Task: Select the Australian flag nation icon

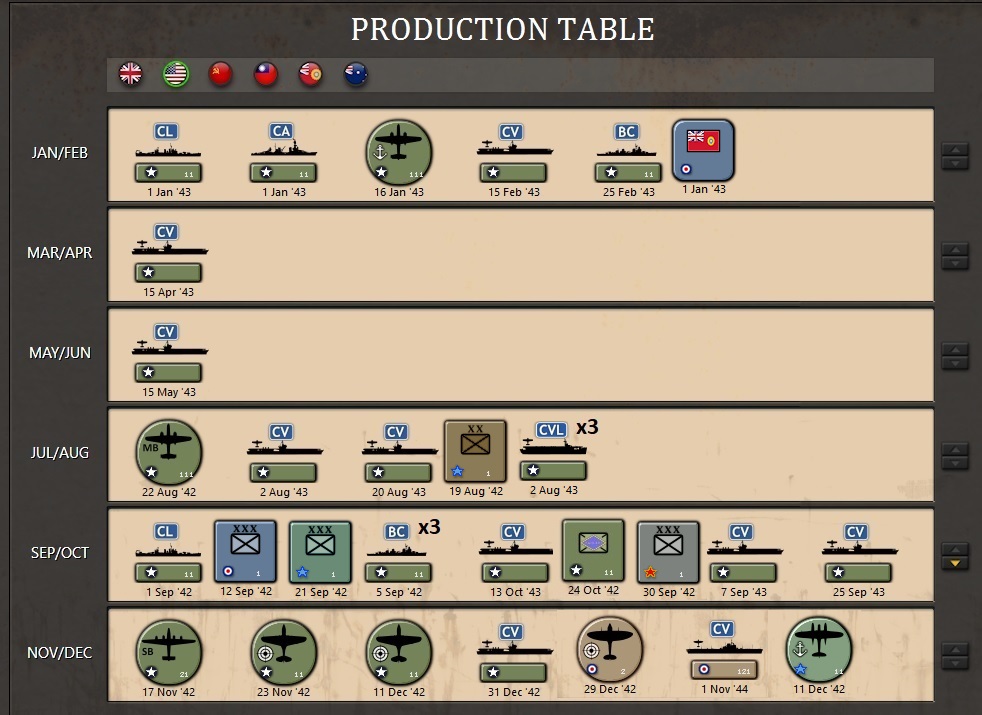Action: pos(355,73)
